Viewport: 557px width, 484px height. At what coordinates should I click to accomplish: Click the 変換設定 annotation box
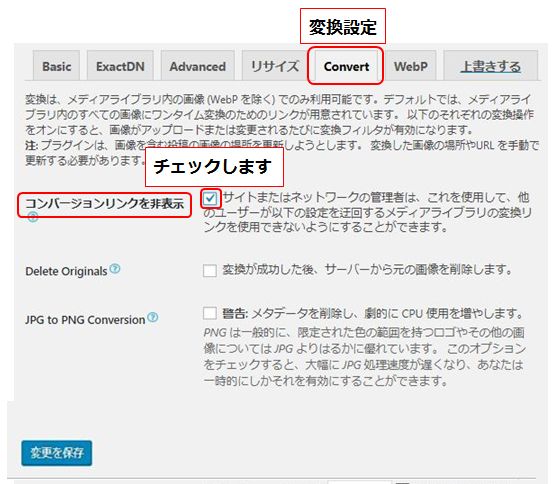click(343, 26)
